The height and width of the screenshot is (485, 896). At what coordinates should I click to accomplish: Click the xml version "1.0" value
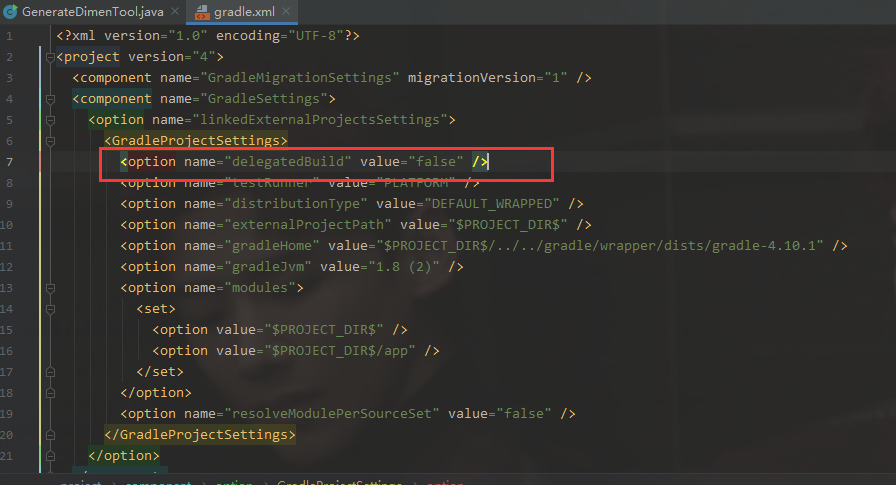[187, 36]
